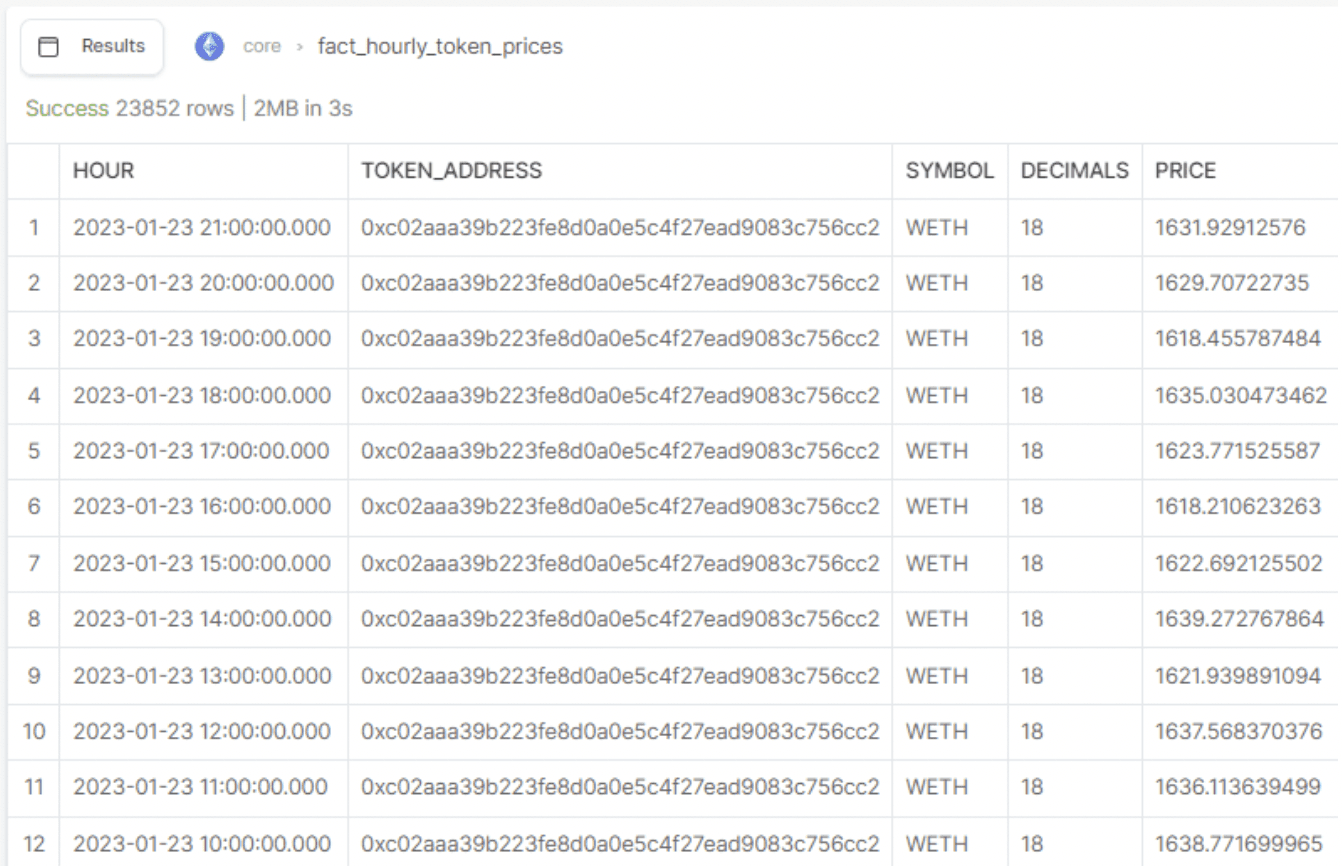This screenshot has height=866, width=1342.
Task: Select the SYMBOL column header
Action: click(948, 170)
